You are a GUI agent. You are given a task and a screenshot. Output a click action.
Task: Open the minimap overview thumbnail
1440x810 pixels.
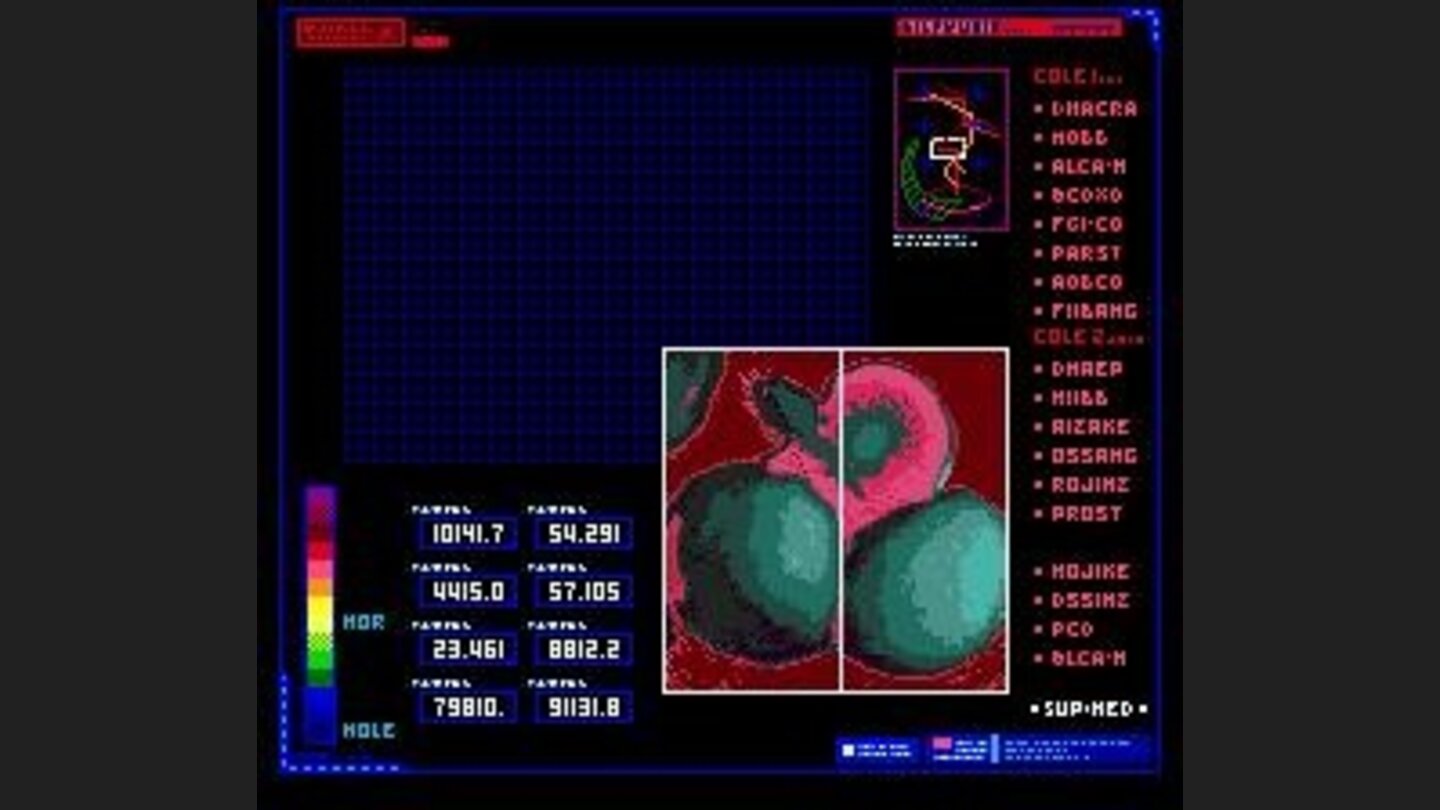click(x=951, y=150)
